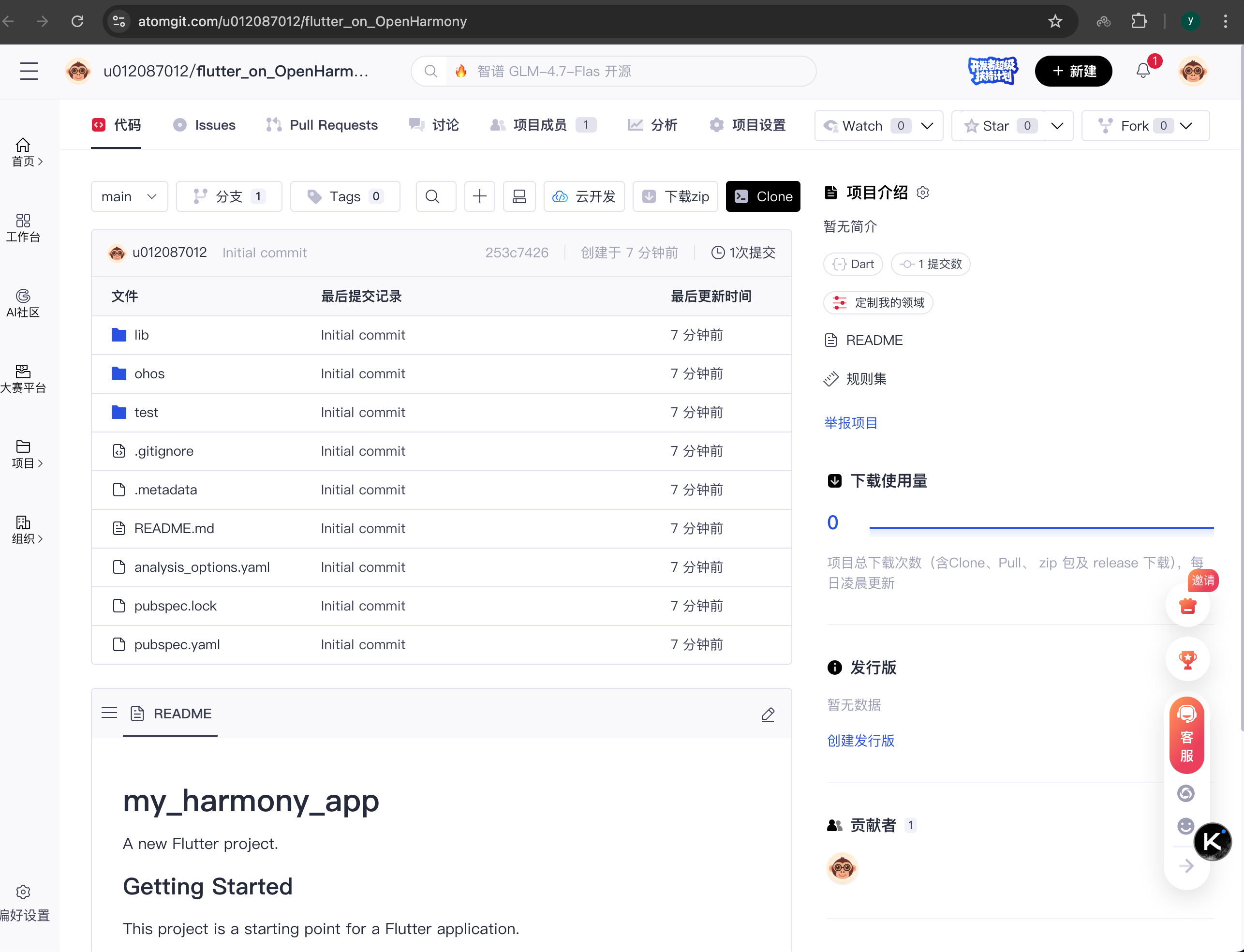
Task: Open the test folder
Action: coord(146,413)
